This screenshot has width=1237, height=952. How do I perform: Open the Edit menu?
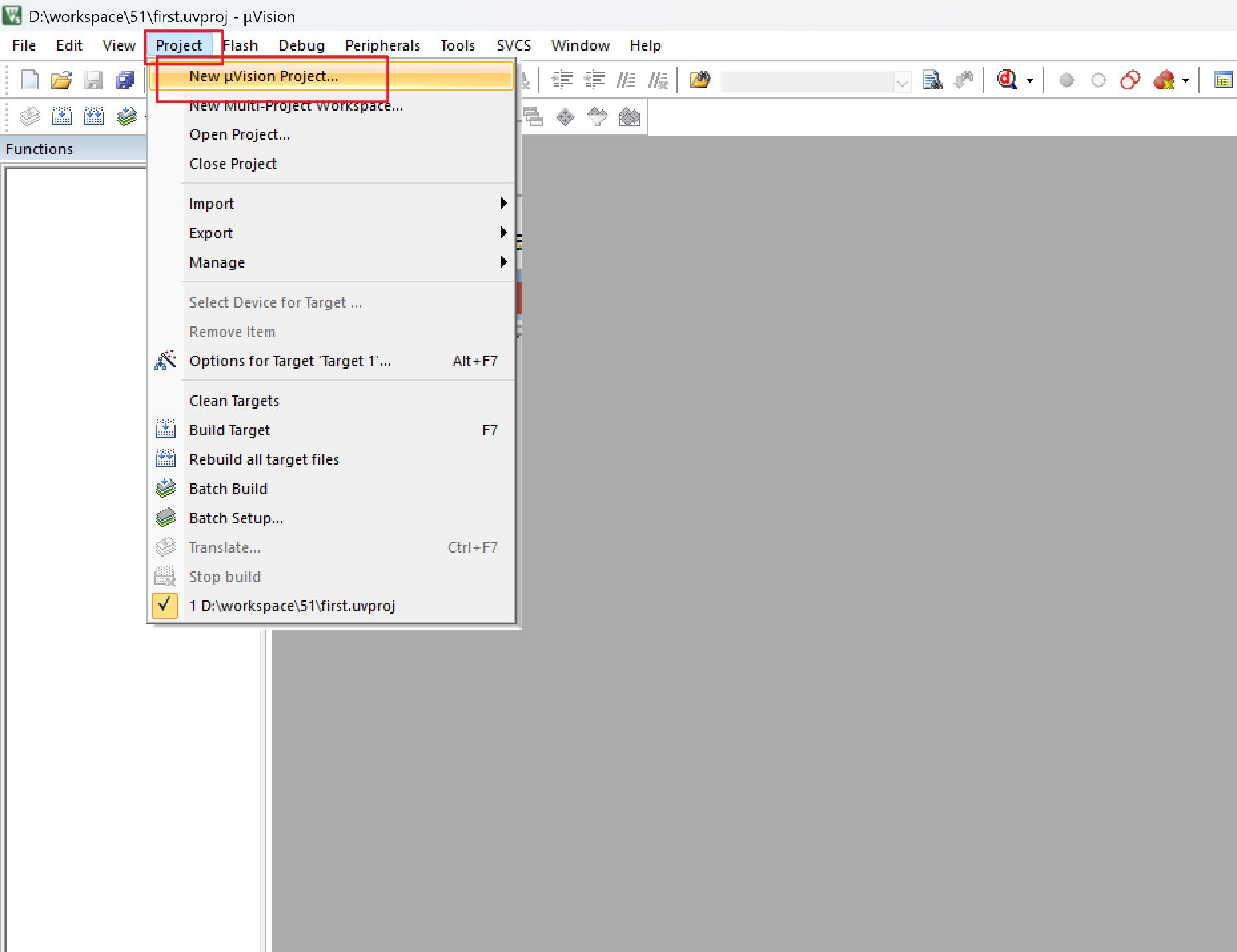pyautogui.click(x=69, y=45)
